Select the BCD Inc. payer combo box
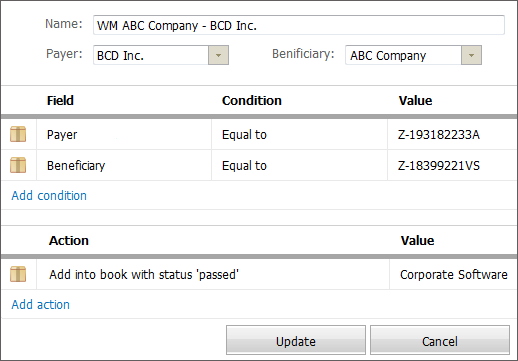The image size is (518, 361). click(x=161, y=55)
